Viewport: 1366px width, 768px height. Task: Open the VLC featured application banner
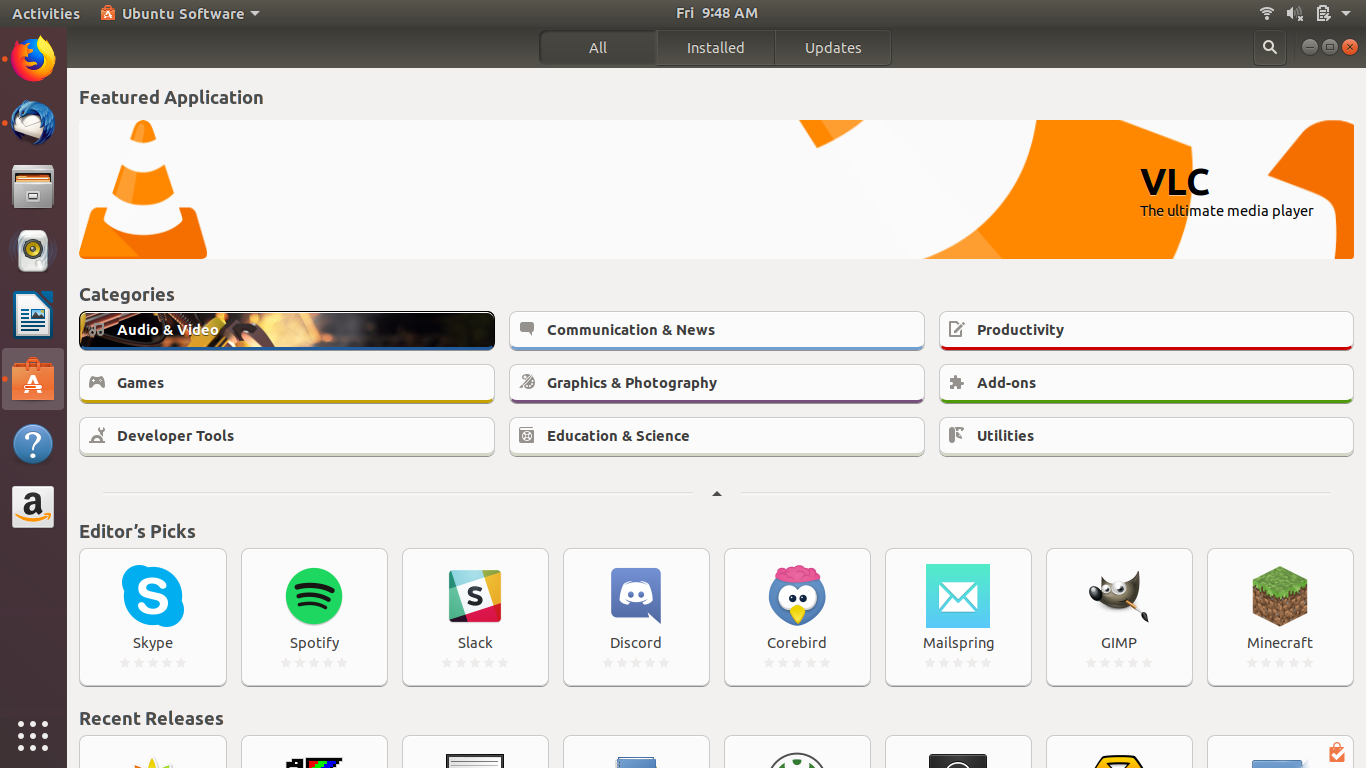click(x=716, y=190)
